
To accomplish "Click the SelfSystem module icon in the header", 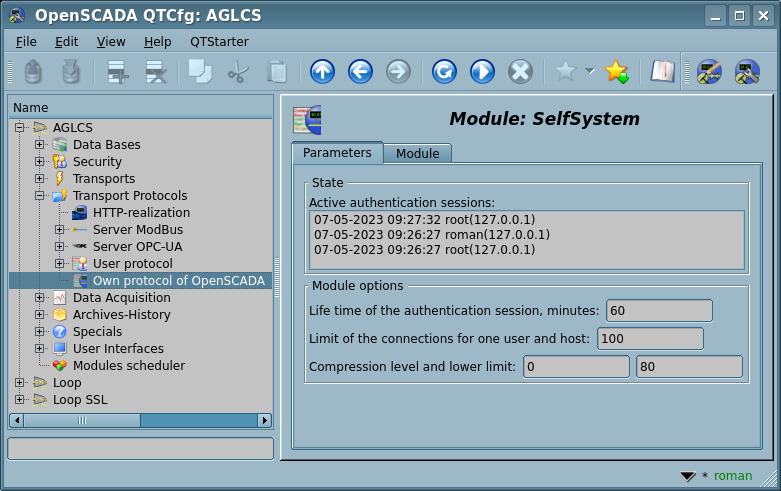I will click(x=306, y=119).
